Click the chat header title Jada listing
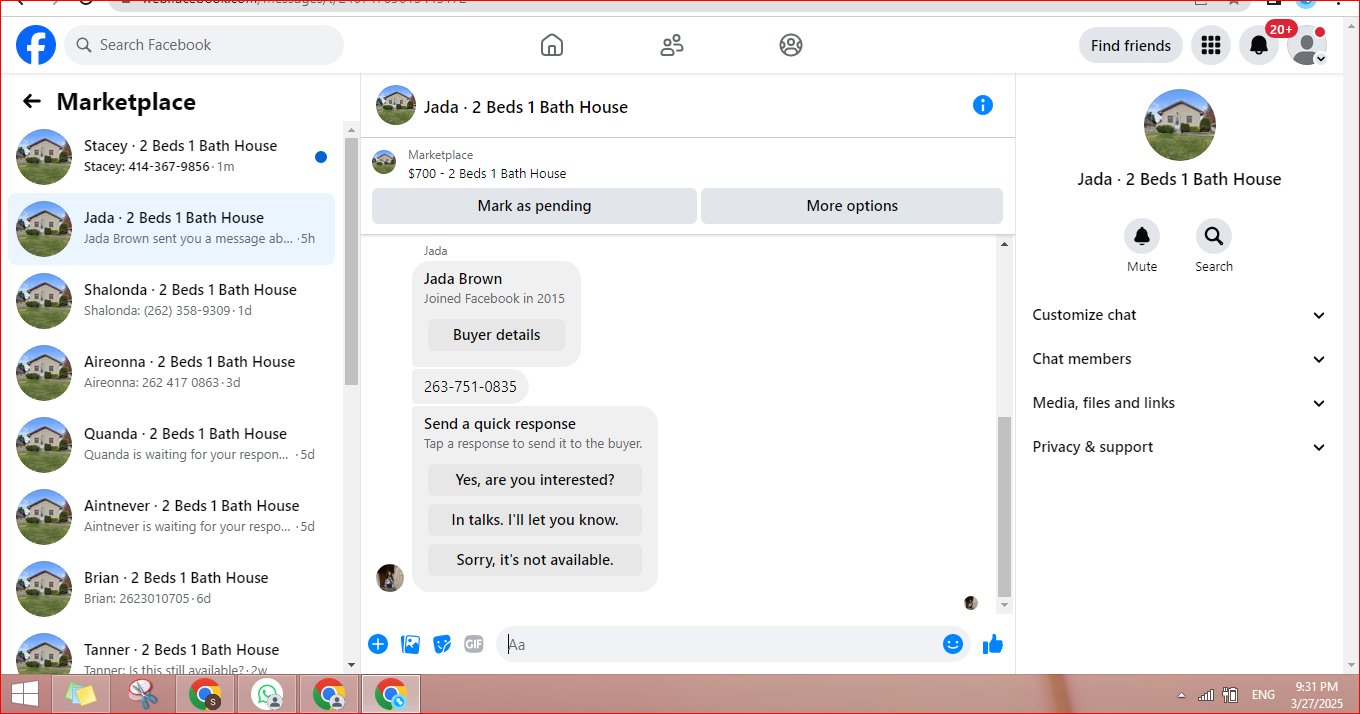 click(x=526, y=107)
